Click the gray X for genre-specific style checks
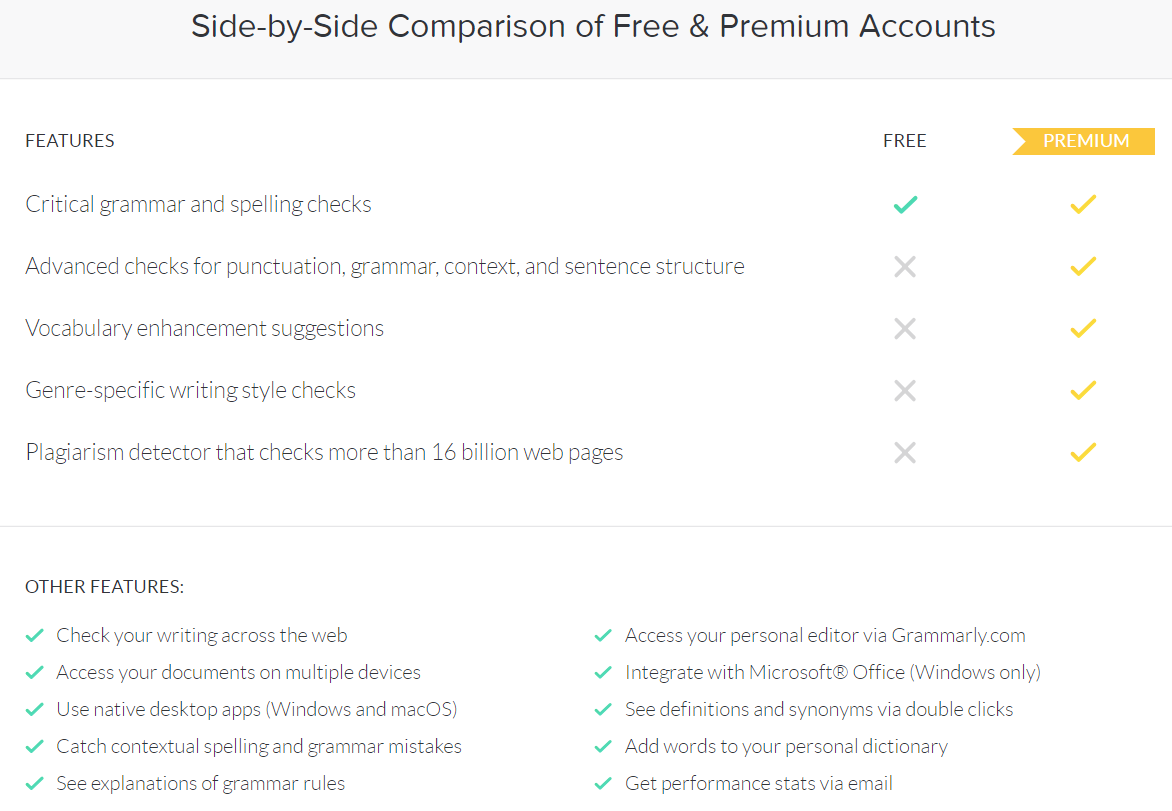 (x=905, y=390)
